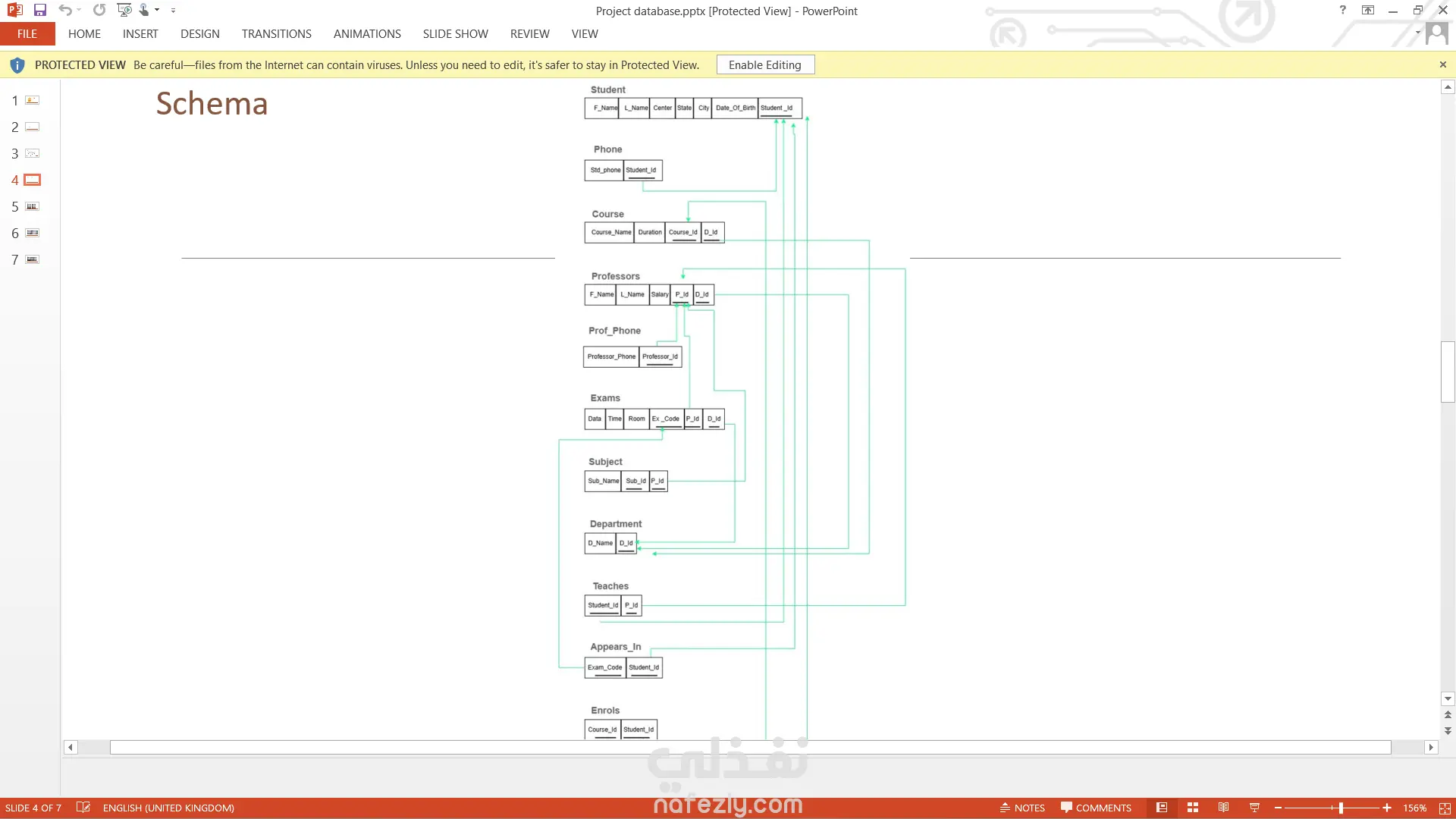This screenshot has width=1456, height=819.
Task: Go to previous slide double-arrow button
Action: point(1448,715)
